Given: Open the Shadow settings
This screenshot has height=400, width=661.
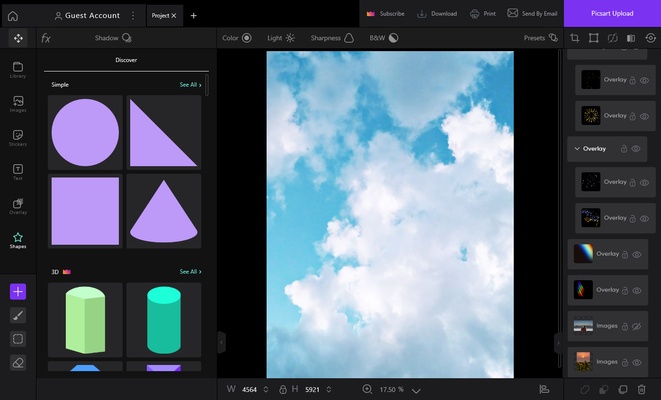Looking at the screenshot, I should pyautogui.click(x=113, y=38).
